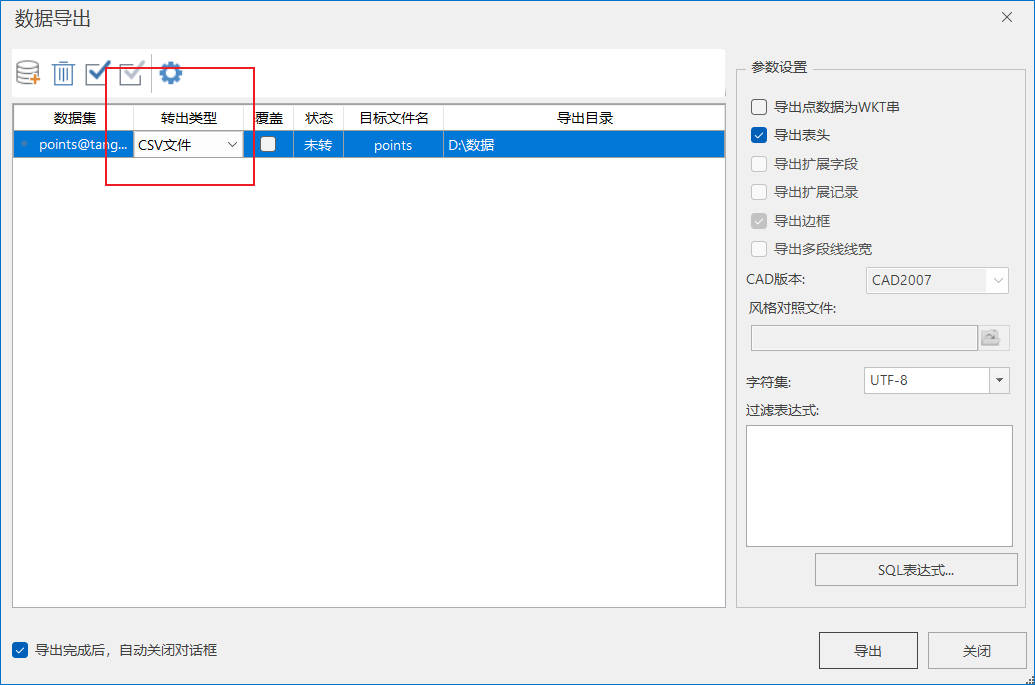Open the blue gear settings icon
The height and width of the screenshot is (685, 1035).
171,73
